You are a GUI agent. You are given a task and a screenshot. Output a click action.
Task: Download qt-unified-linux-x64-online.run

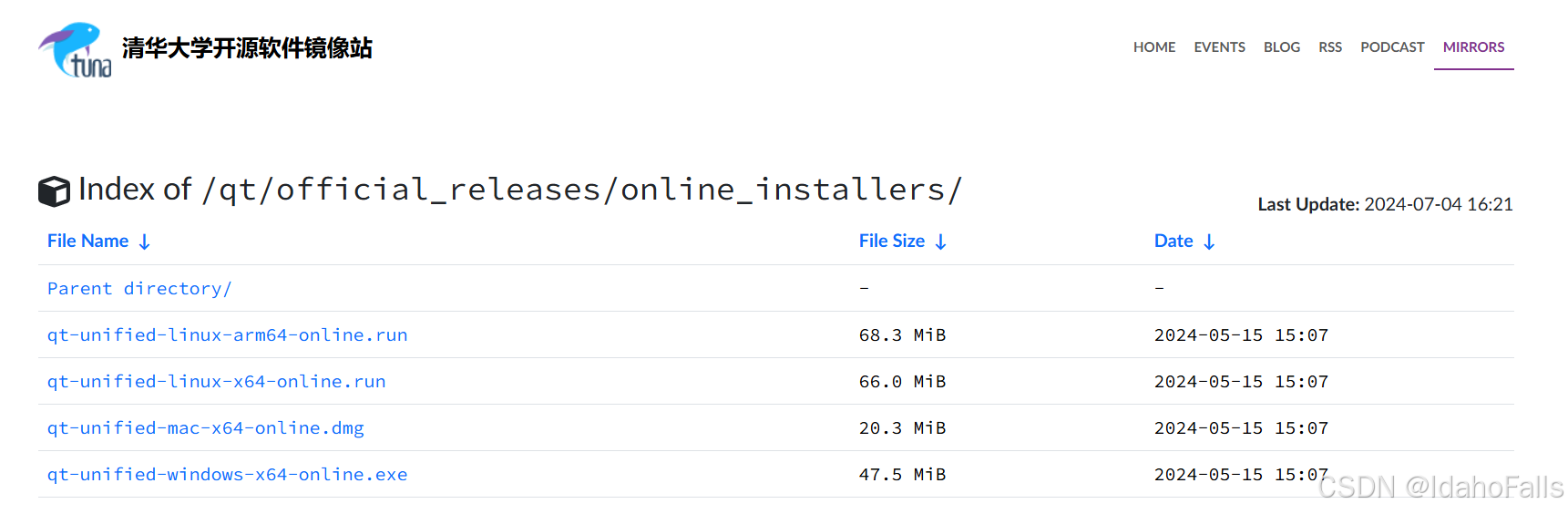point(216,382)
